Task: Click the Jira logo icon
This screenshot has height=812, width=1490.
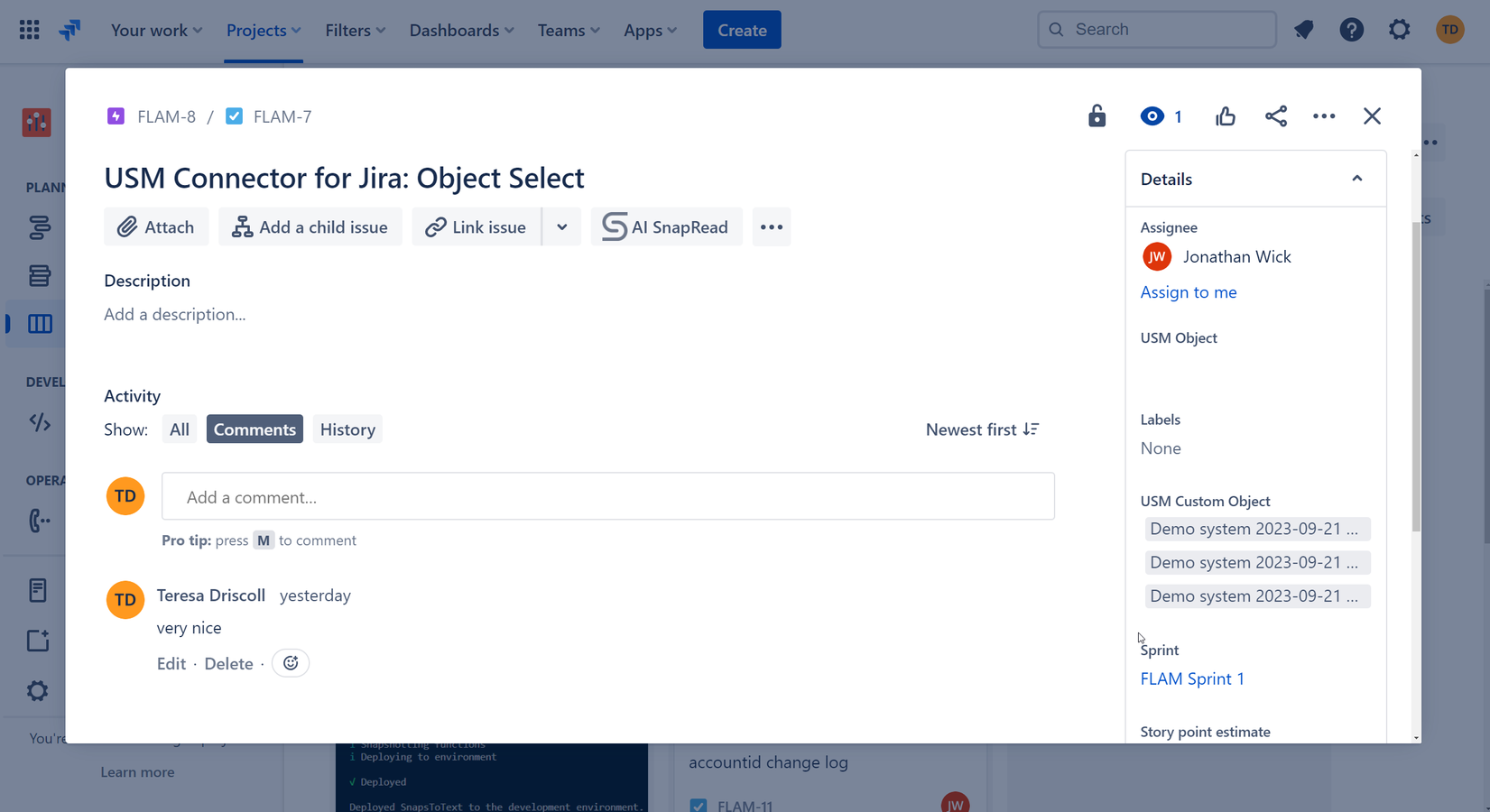Action: (69, 30)
